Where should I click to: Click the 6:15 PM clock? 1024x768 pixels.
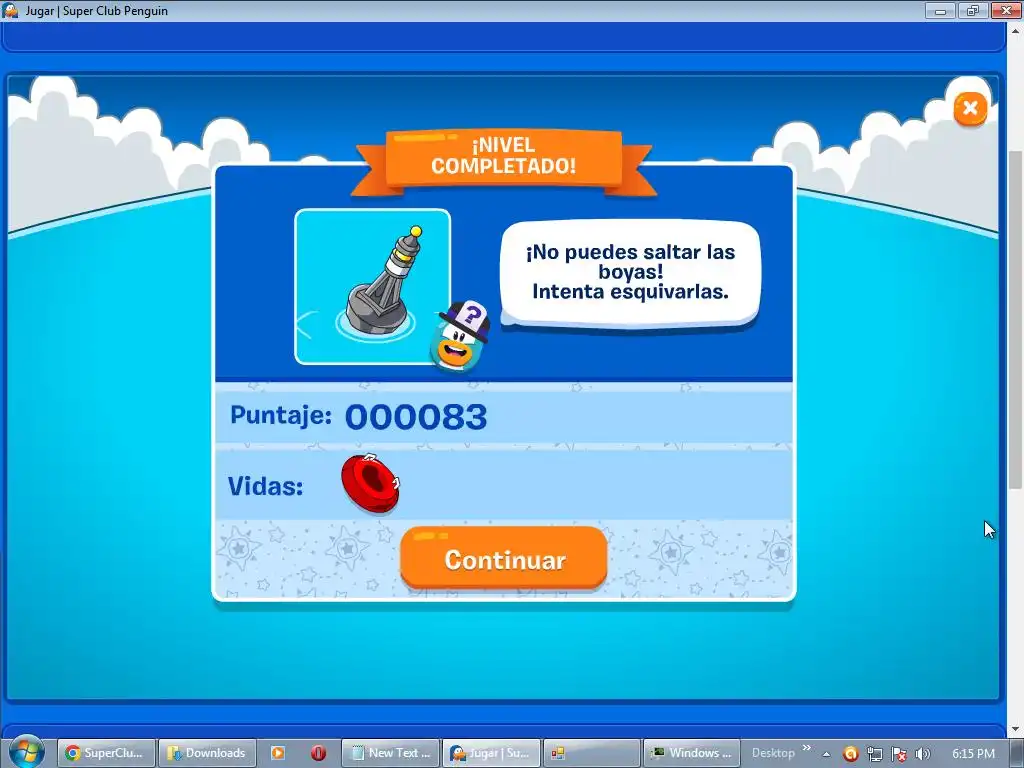pyautogui.click(x=973, y=753)
